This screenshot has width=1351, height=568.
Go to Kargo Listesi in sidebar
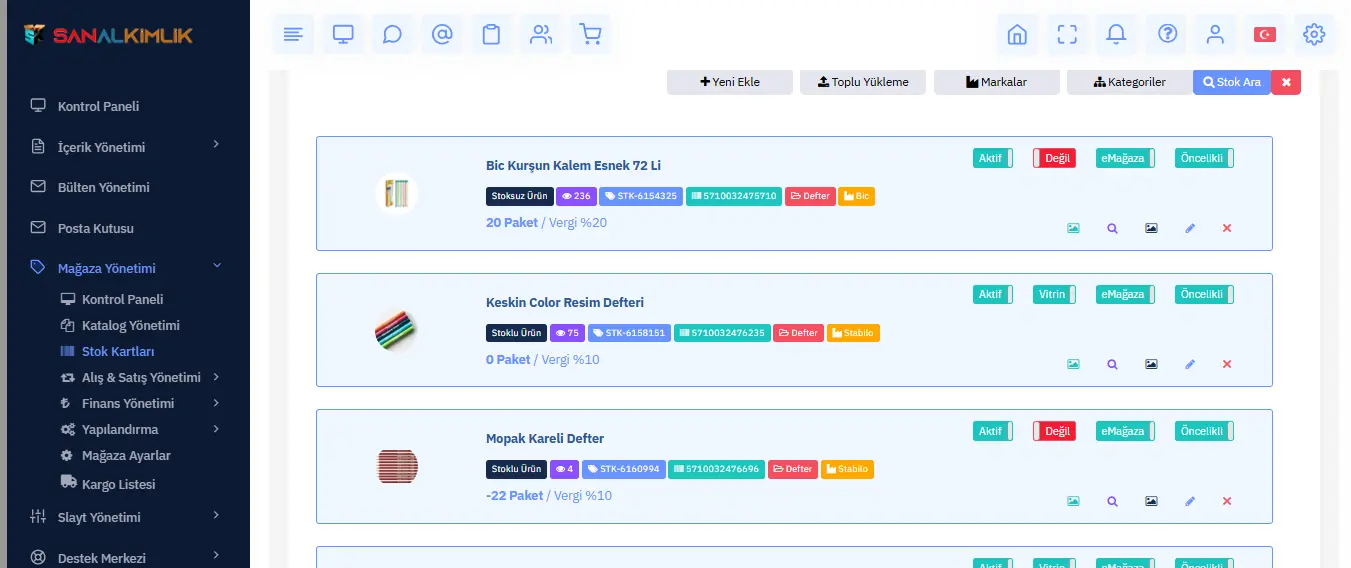(118, 484)
